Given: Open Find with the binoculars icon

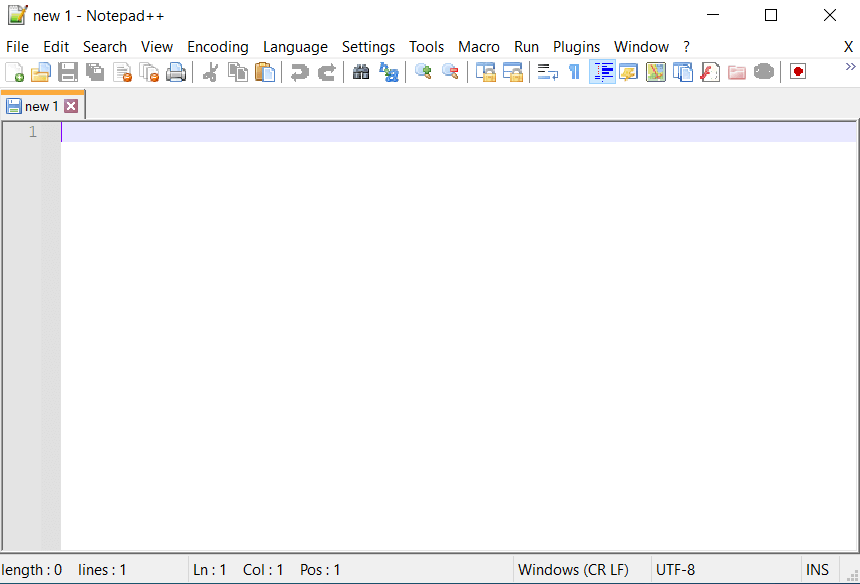Looking at the screenshot, I should [361, 72].
